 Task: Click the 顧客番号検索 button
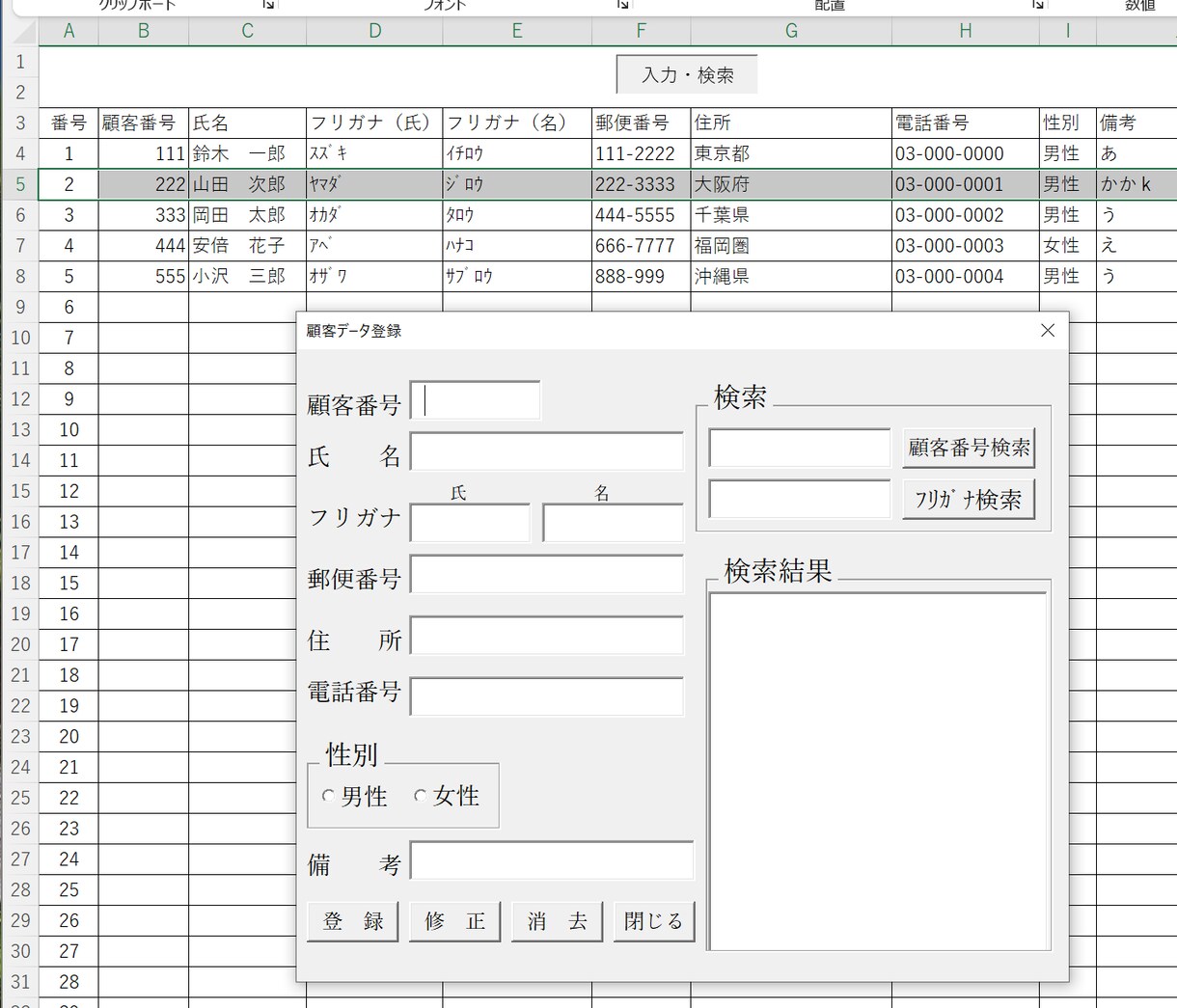[x=969, y=448]
